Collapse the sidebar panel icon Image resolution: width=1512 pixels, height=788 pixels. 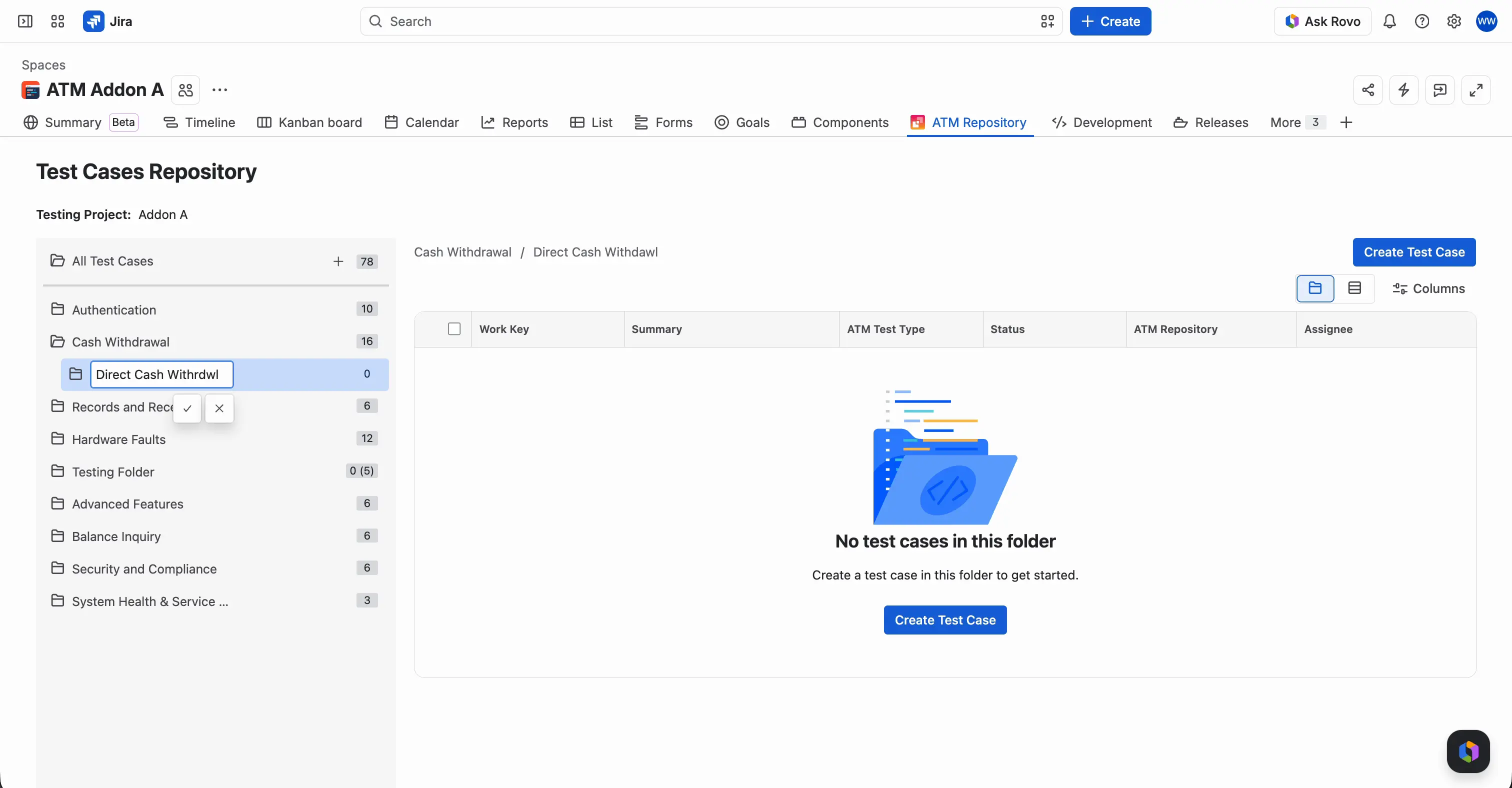pyautogui.click(x=25, y=21)
